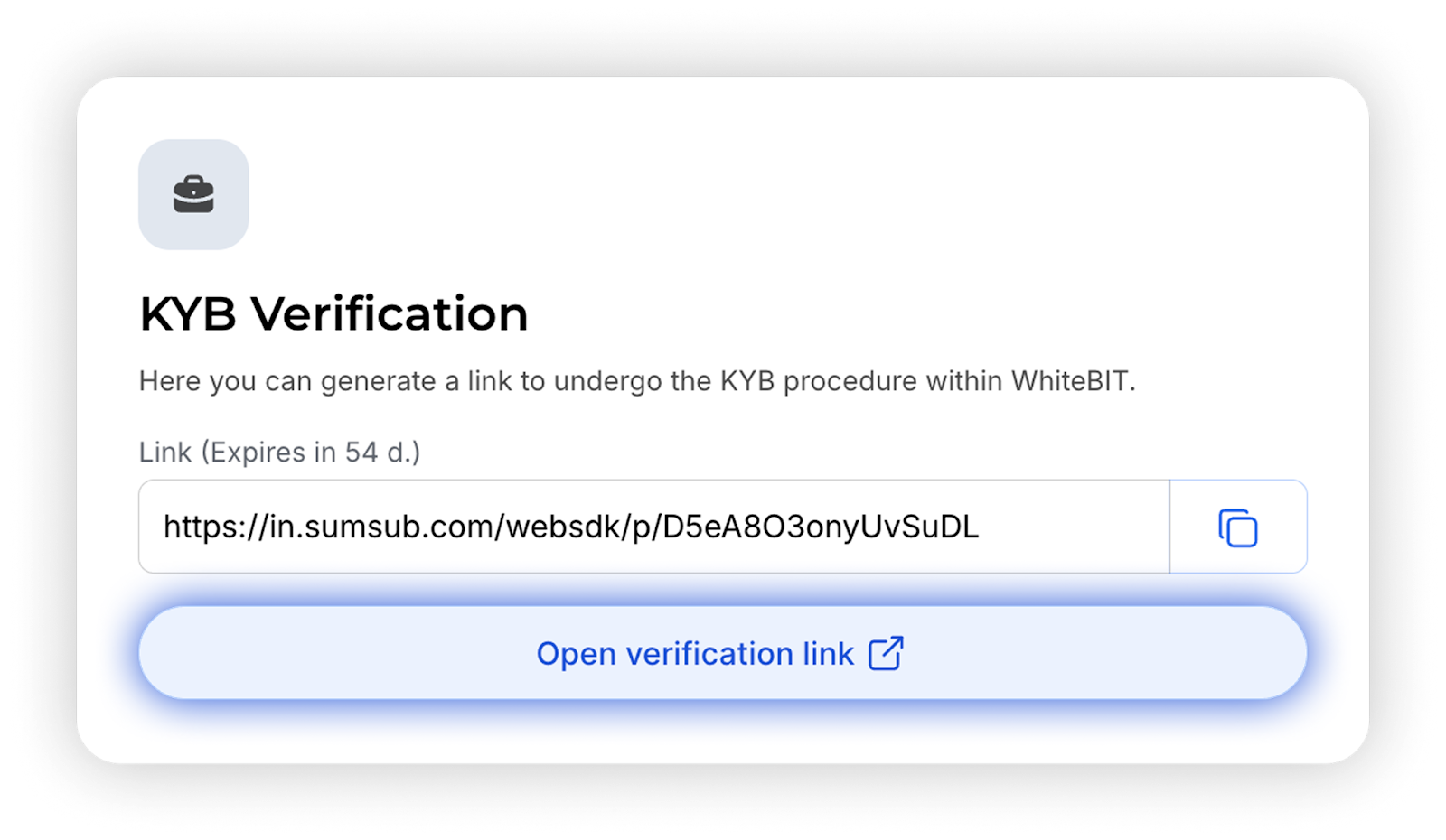Click the D5eA8O3onyUvSuDL token in the URL

pos(820,527)
